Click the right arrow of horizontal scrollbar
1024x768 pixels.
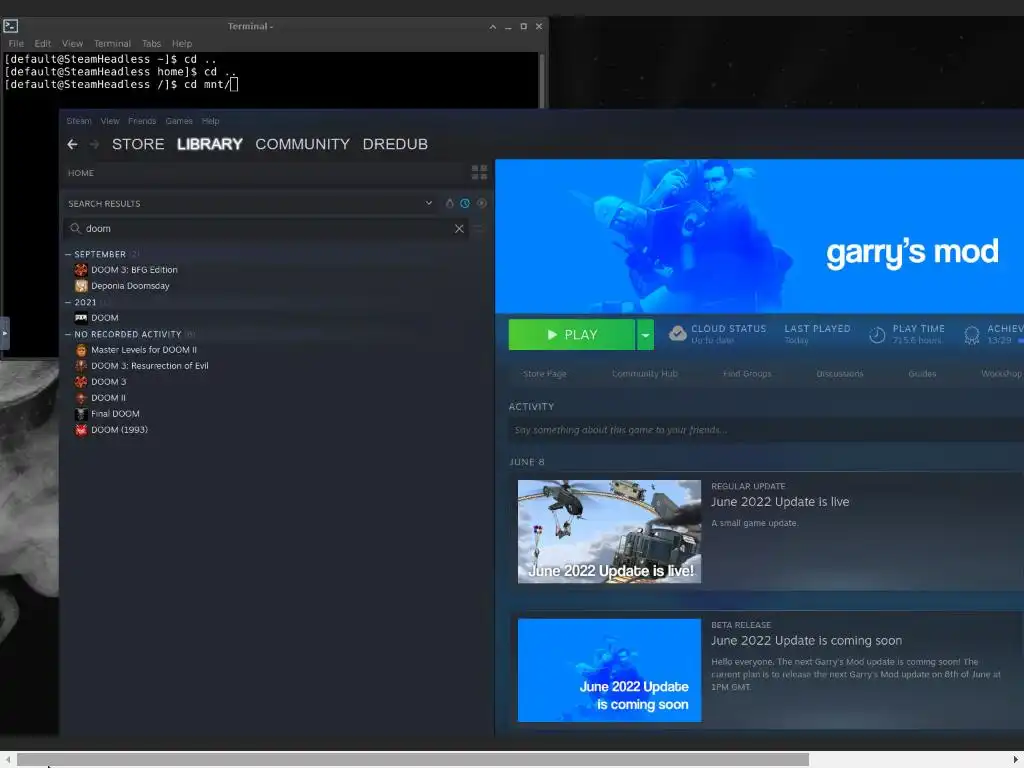coord(1016,760)
